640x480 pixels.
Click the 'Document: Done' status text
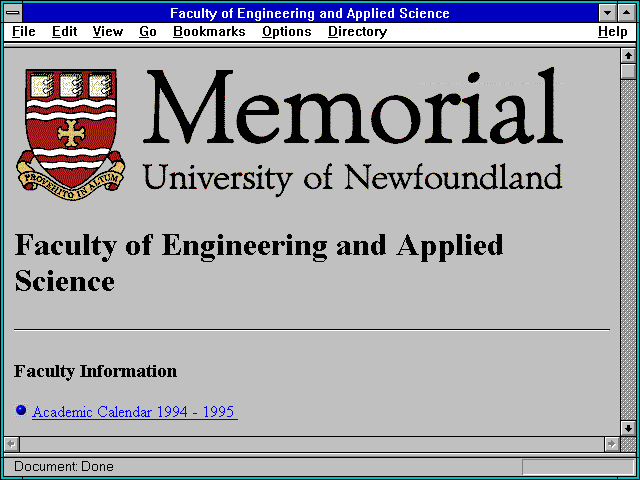(64, 466)
